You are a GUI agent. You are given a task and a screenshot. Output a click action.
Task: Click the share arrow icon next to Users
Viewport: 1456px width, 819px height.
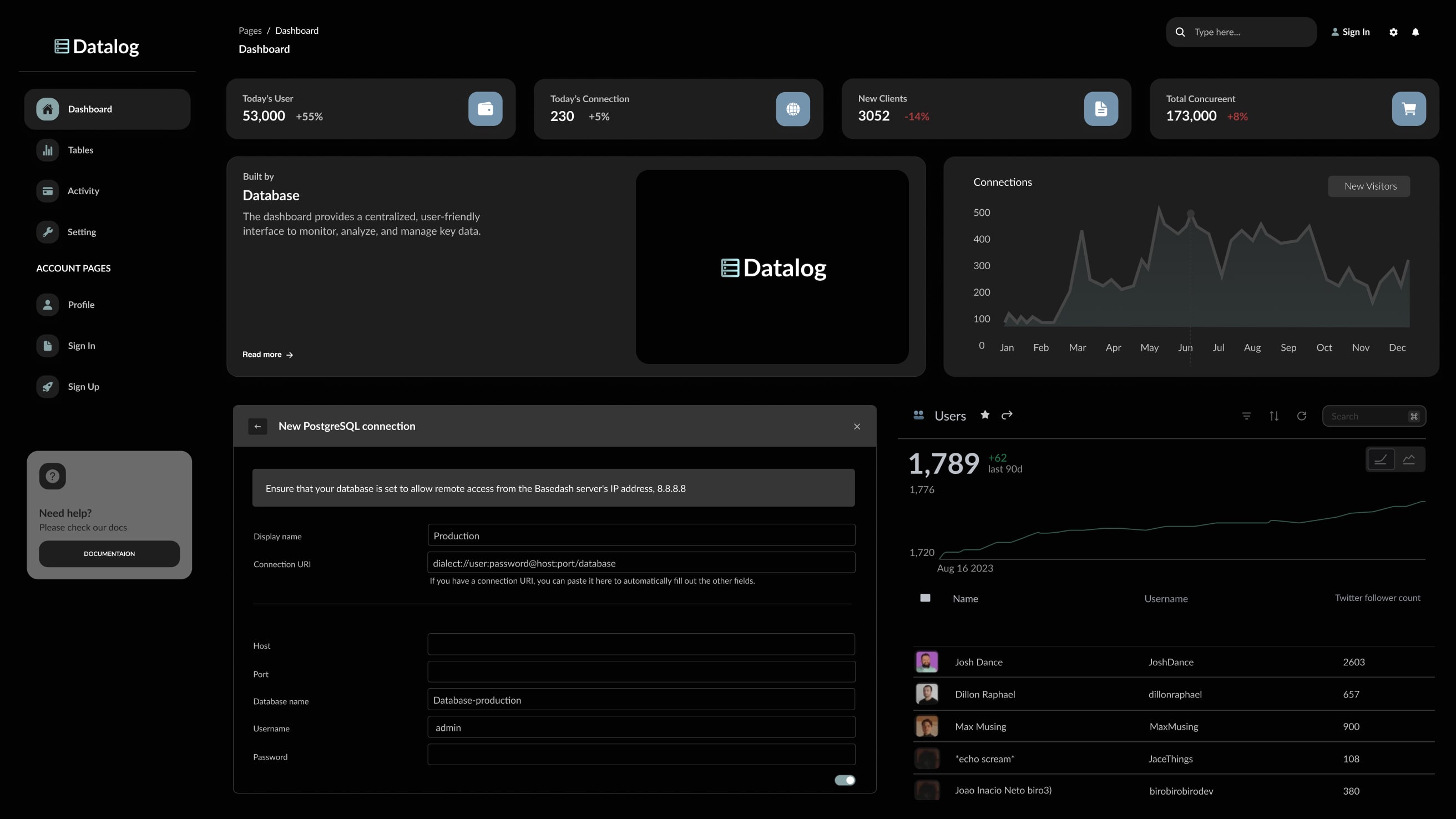point(1007,415)
